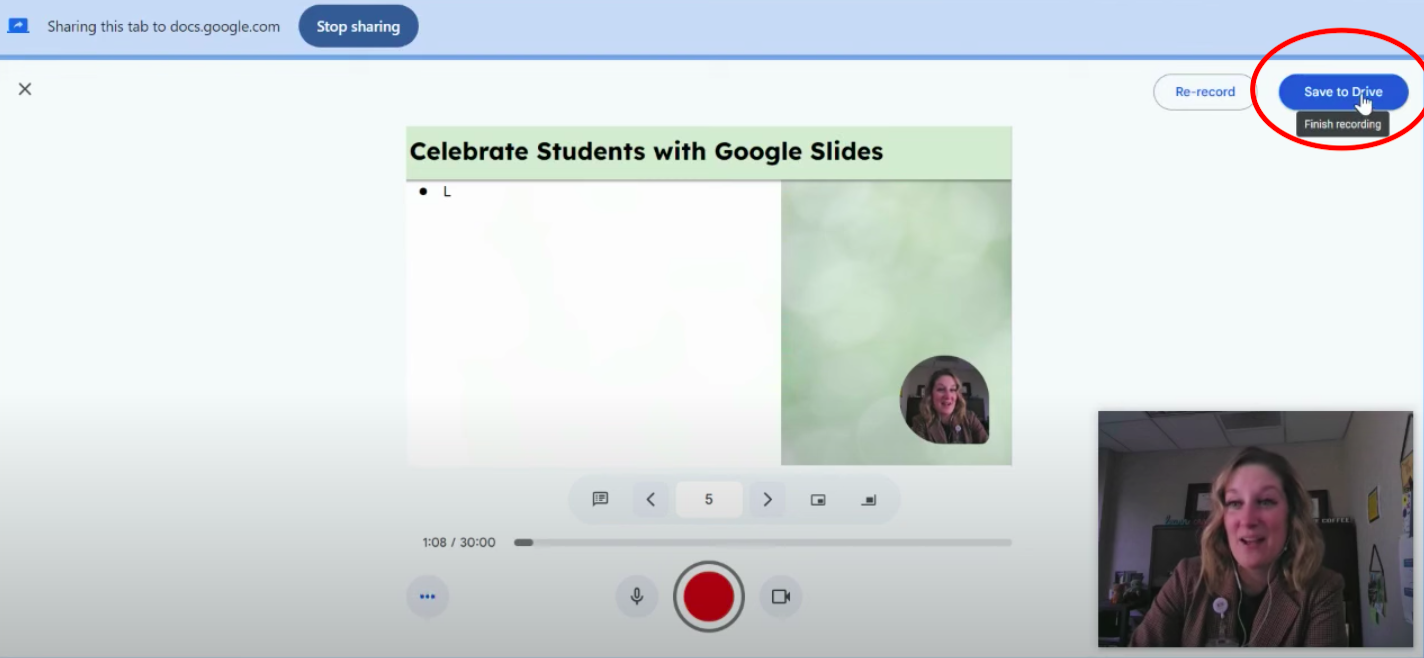Toggle the camera
The height and width of the screenshot is (658, 1424).
click(781, 597)
